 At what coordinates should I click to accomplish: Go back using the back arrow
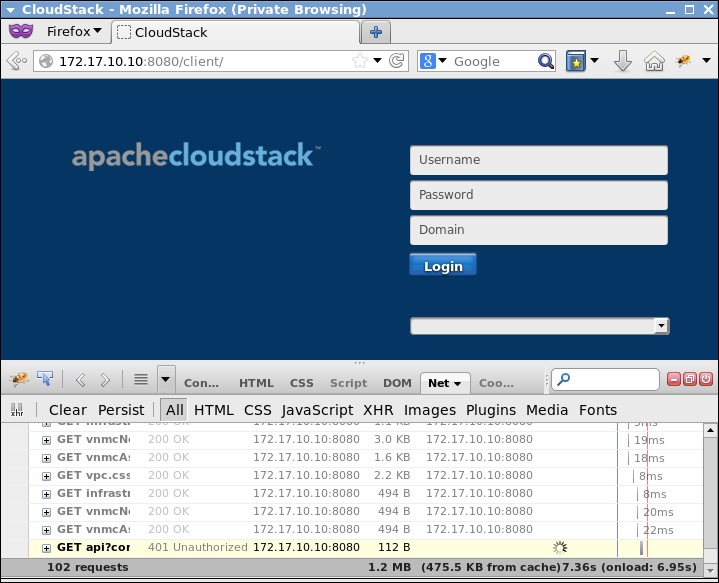(17, 61)
